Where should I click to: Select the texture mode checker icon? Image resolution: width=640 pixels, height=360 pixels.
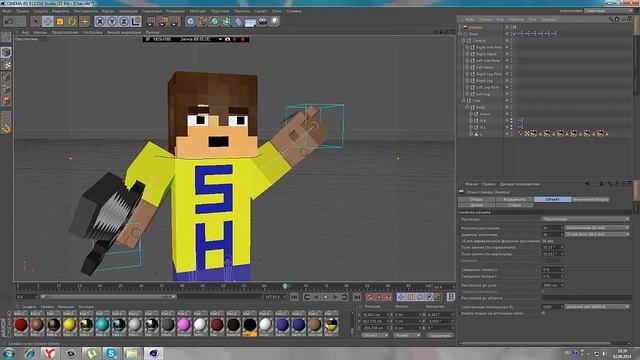pos(6,64)
